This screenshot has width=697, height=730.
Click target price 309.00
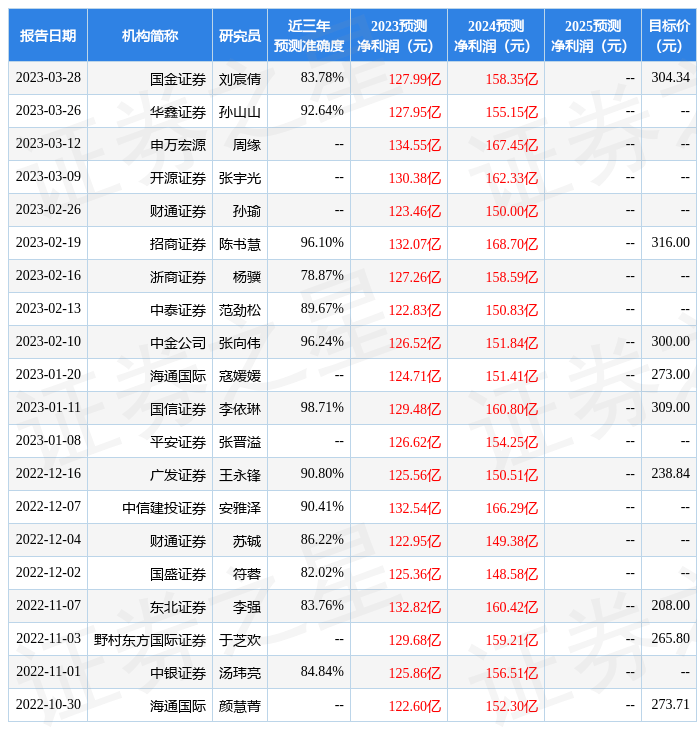(x=670, y=408)
